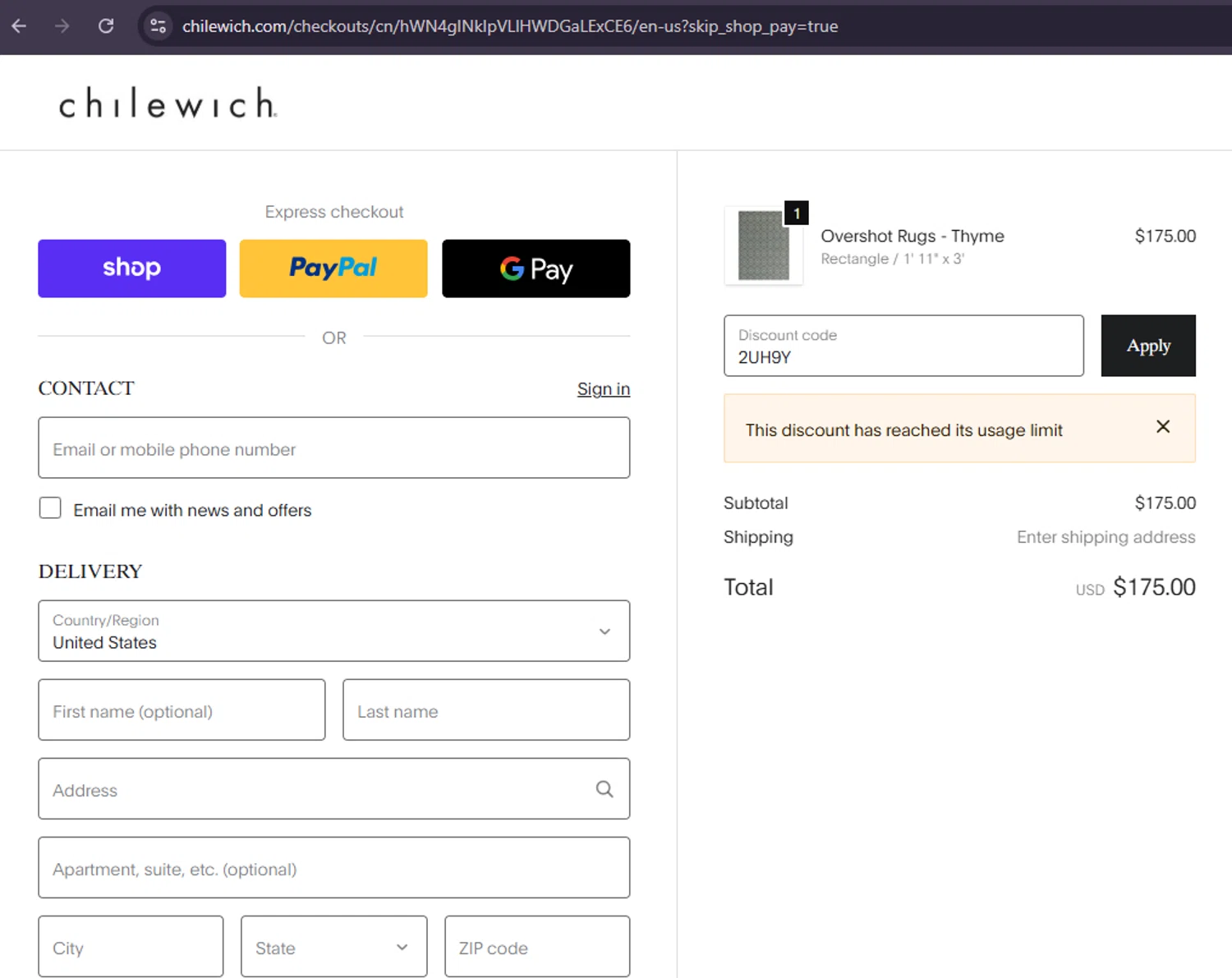Click the Overshot Rugs product thumbnail
The image size is (1232, 978).
pyautogui.click(x=764, y=246)
